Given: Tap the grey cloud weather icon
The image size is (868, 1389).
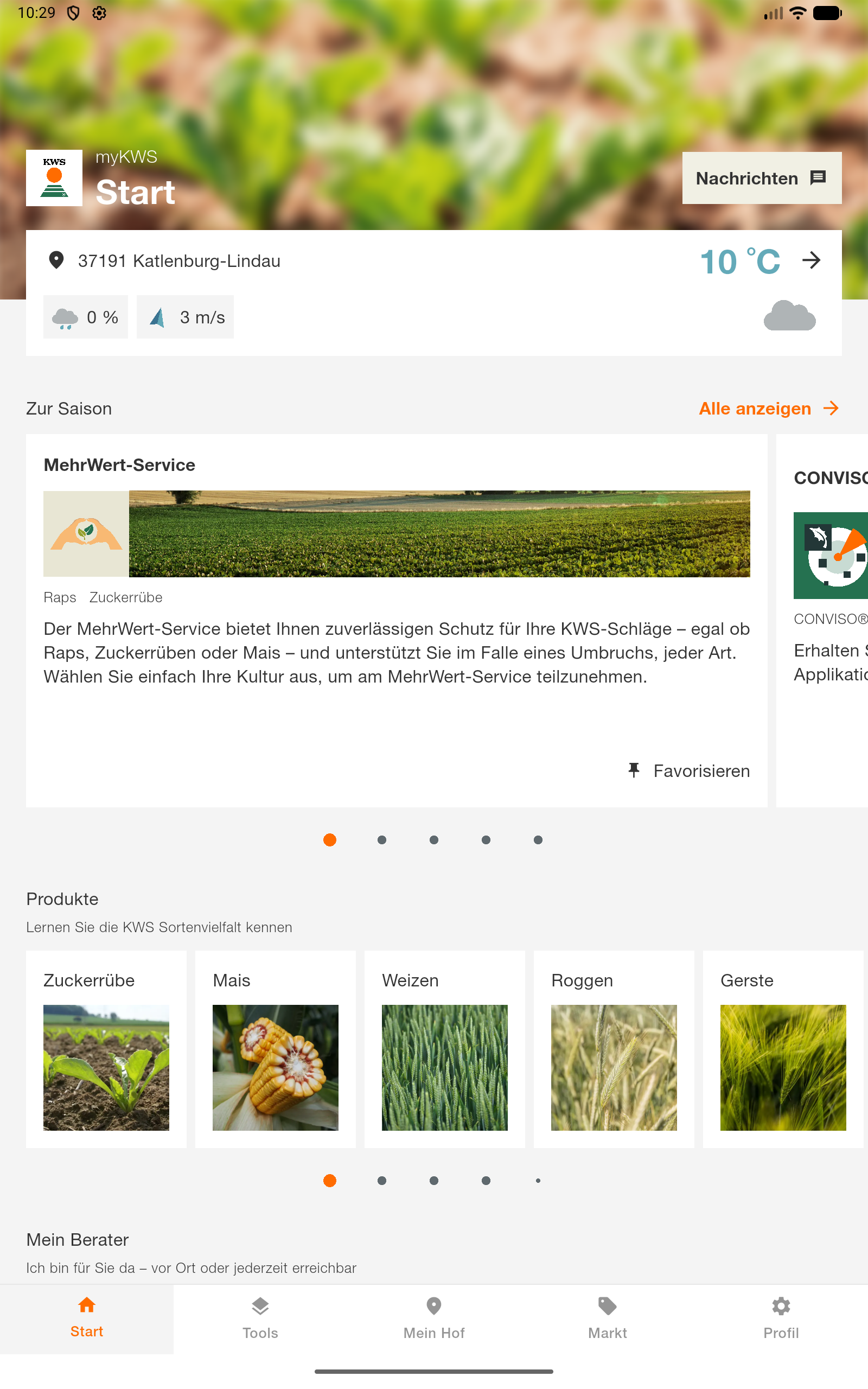Looking at the screenshot, I should (x=790, y=316).
